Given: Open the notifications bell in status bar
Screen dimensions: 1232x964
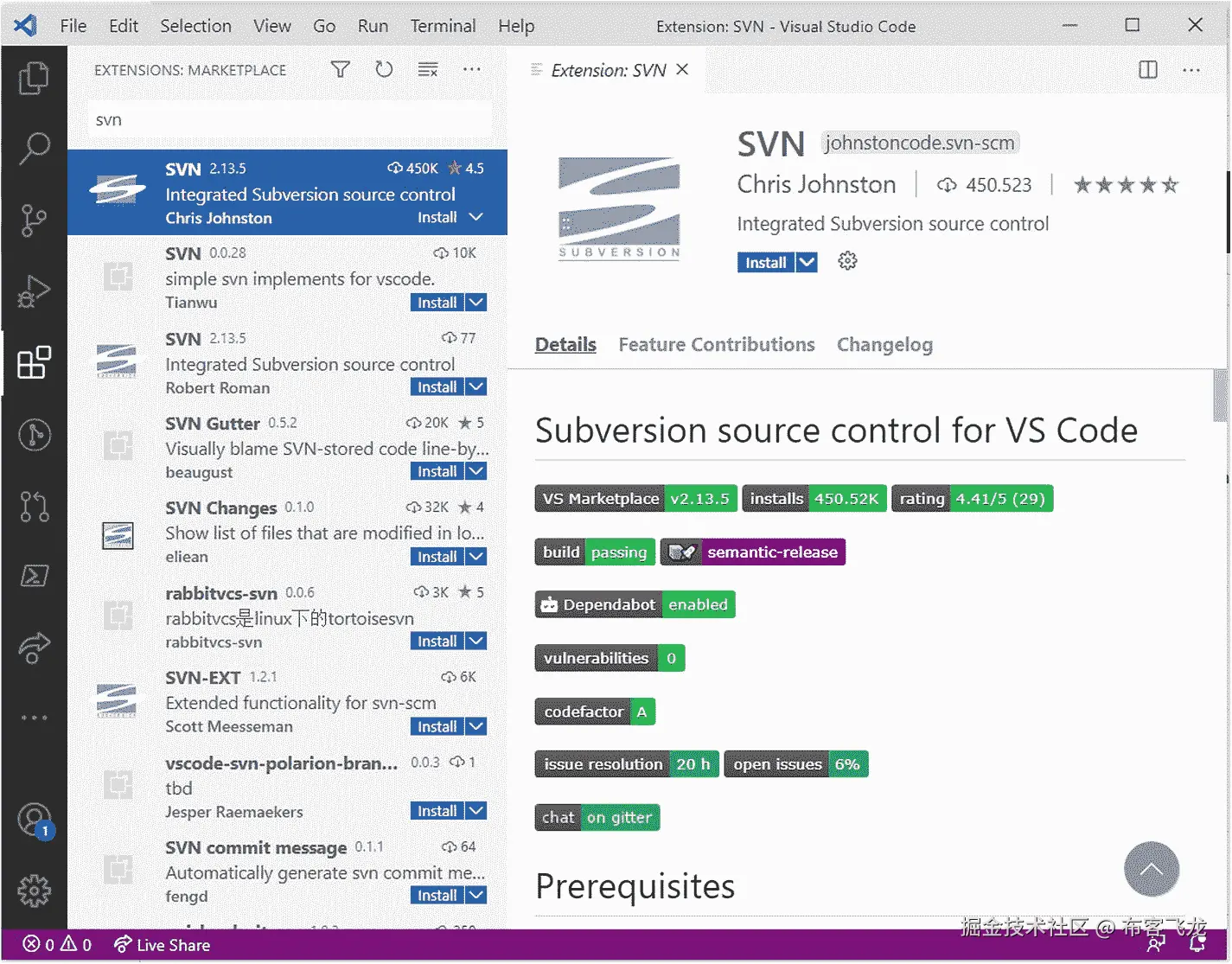Looking at the screenshot, I should [x=1197, y=945].
